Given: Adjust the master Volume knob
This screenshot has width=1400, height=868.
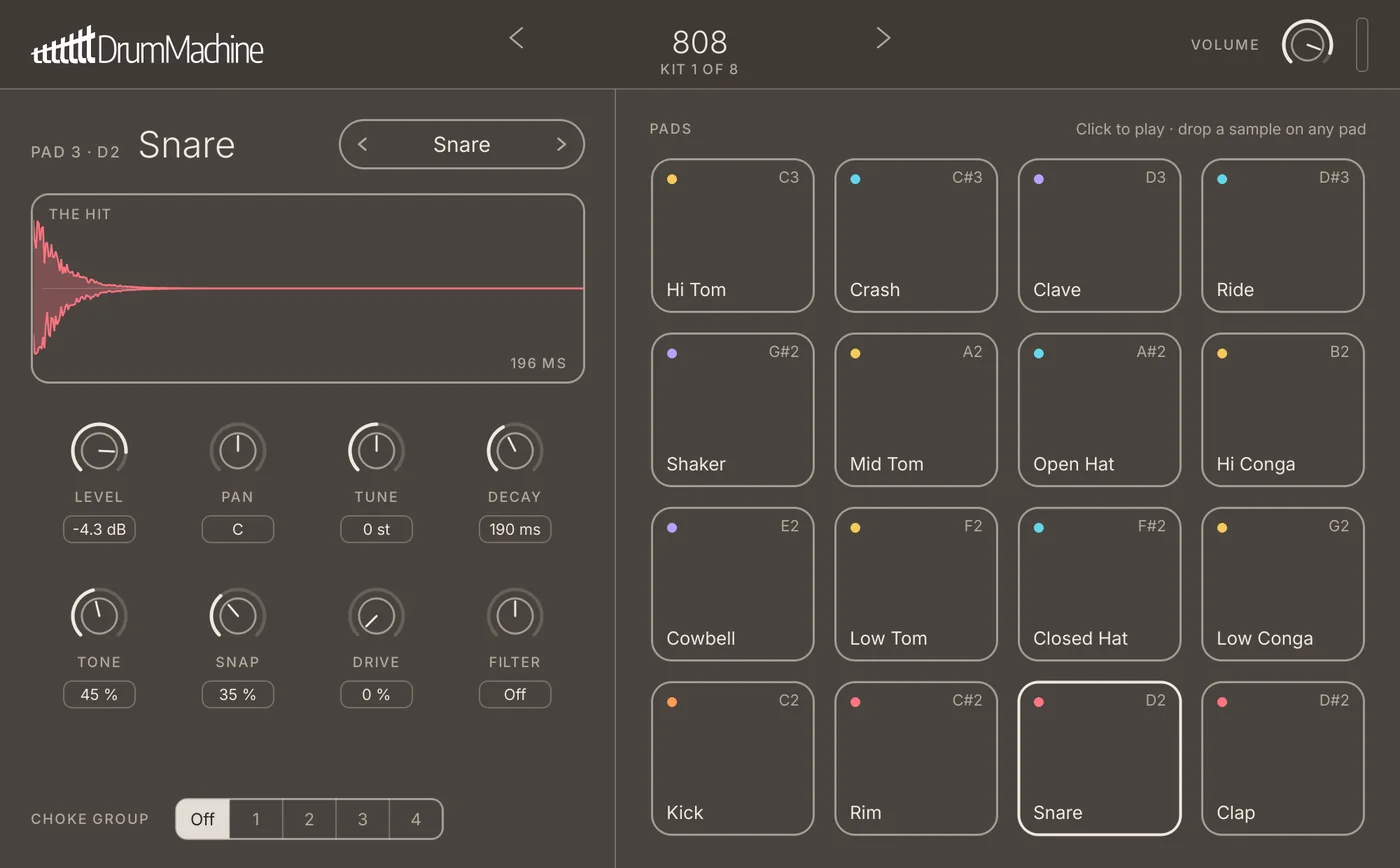Looking at the screenshot, I should 1307,45.
